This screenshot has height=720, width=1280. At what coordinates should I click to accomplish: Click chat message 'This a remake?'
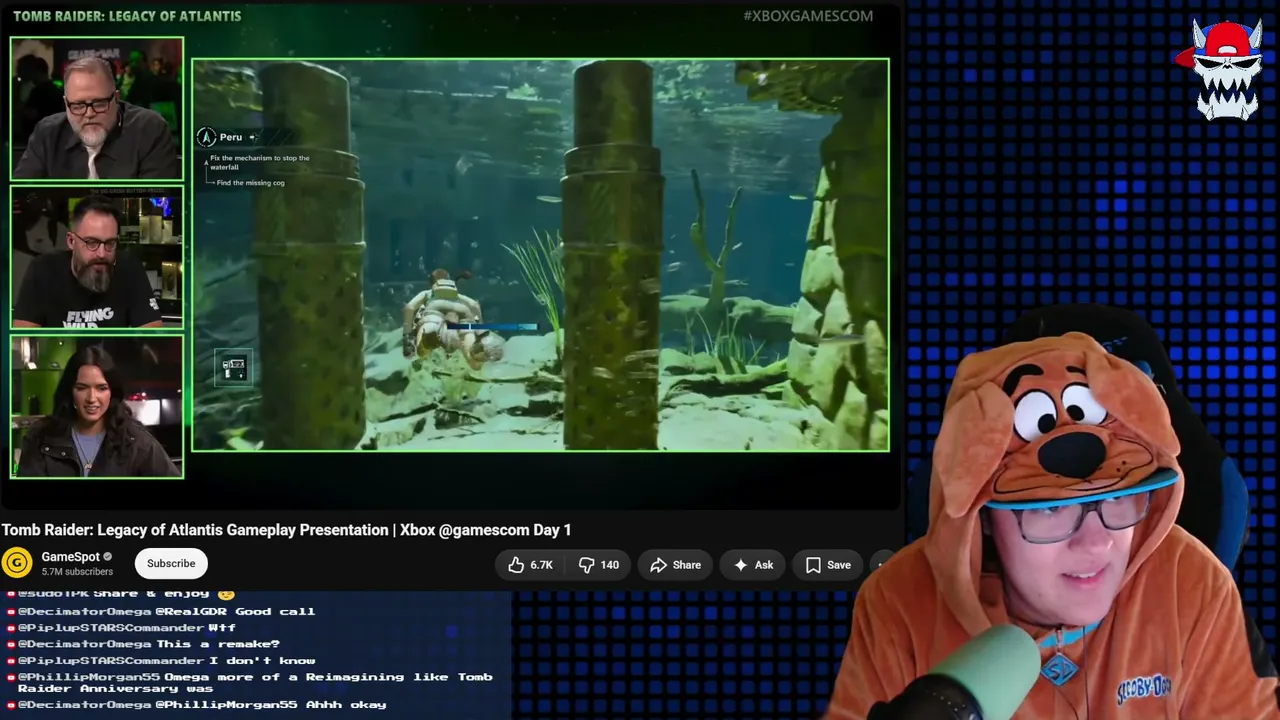(218, 644)
